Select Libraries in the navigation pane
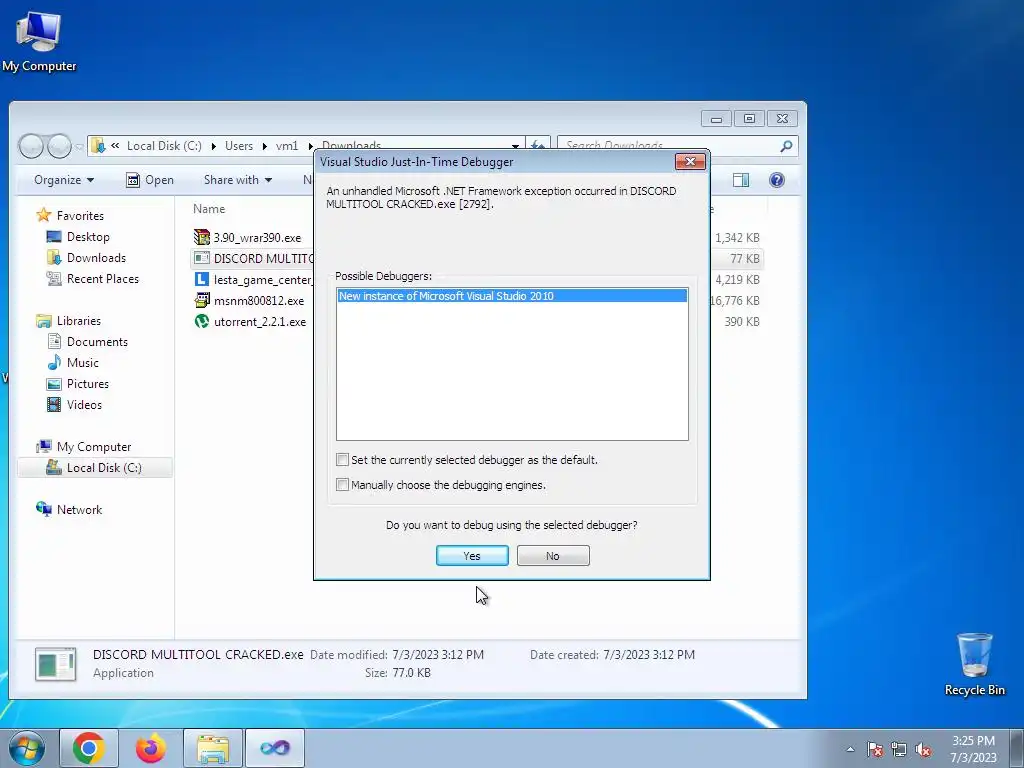 (x=69, y=321)
